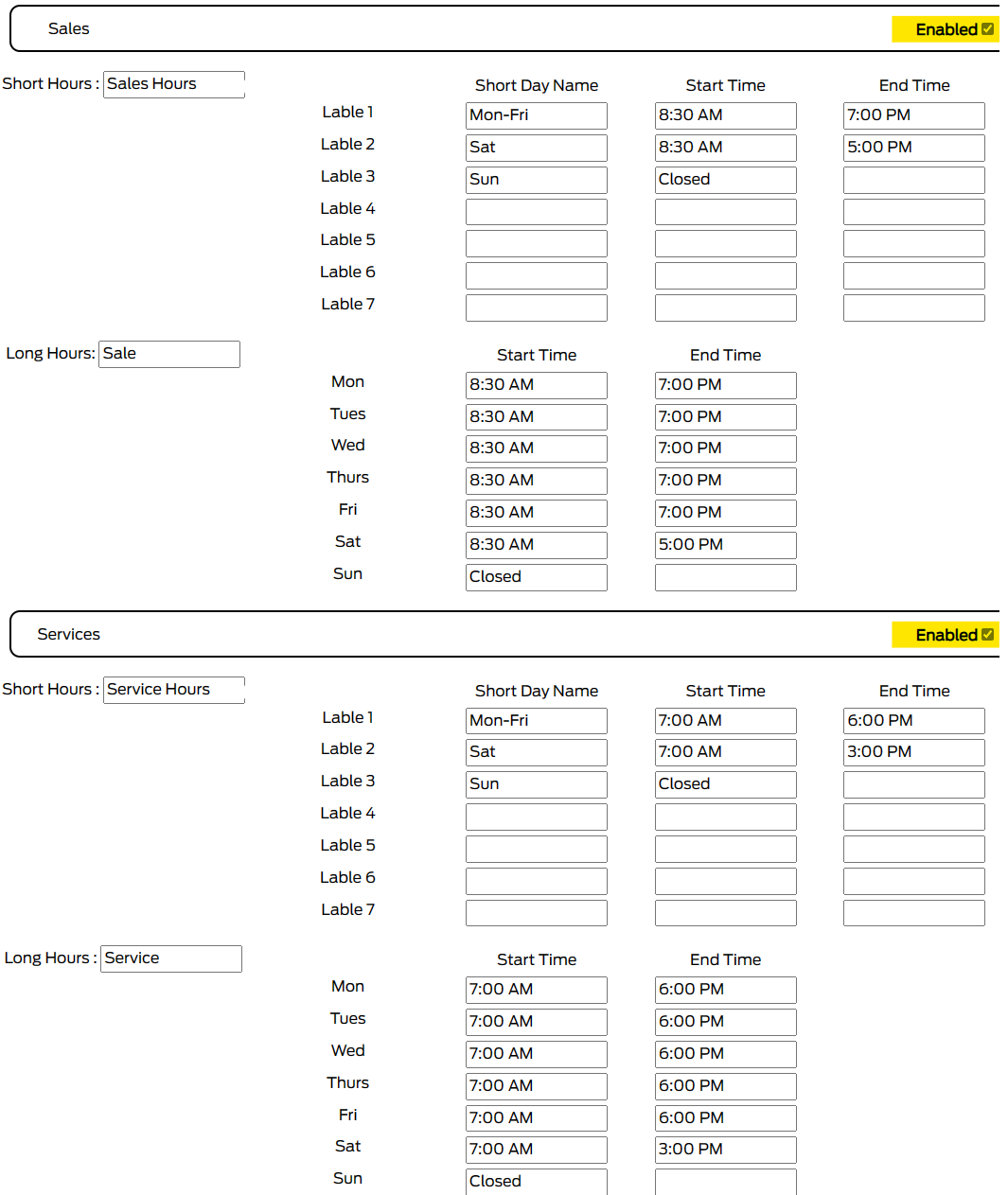Viewport: 1008px width, 1195px height.
Task: Click Sales Wed Start Time field
Action: pos(537,448)
